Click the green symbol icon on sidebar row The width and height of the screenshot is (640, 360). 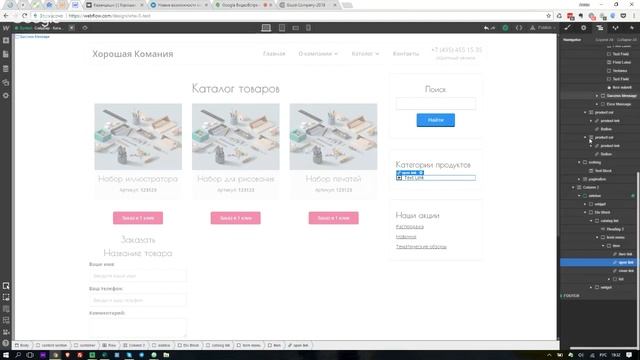(x=633, y=196)
